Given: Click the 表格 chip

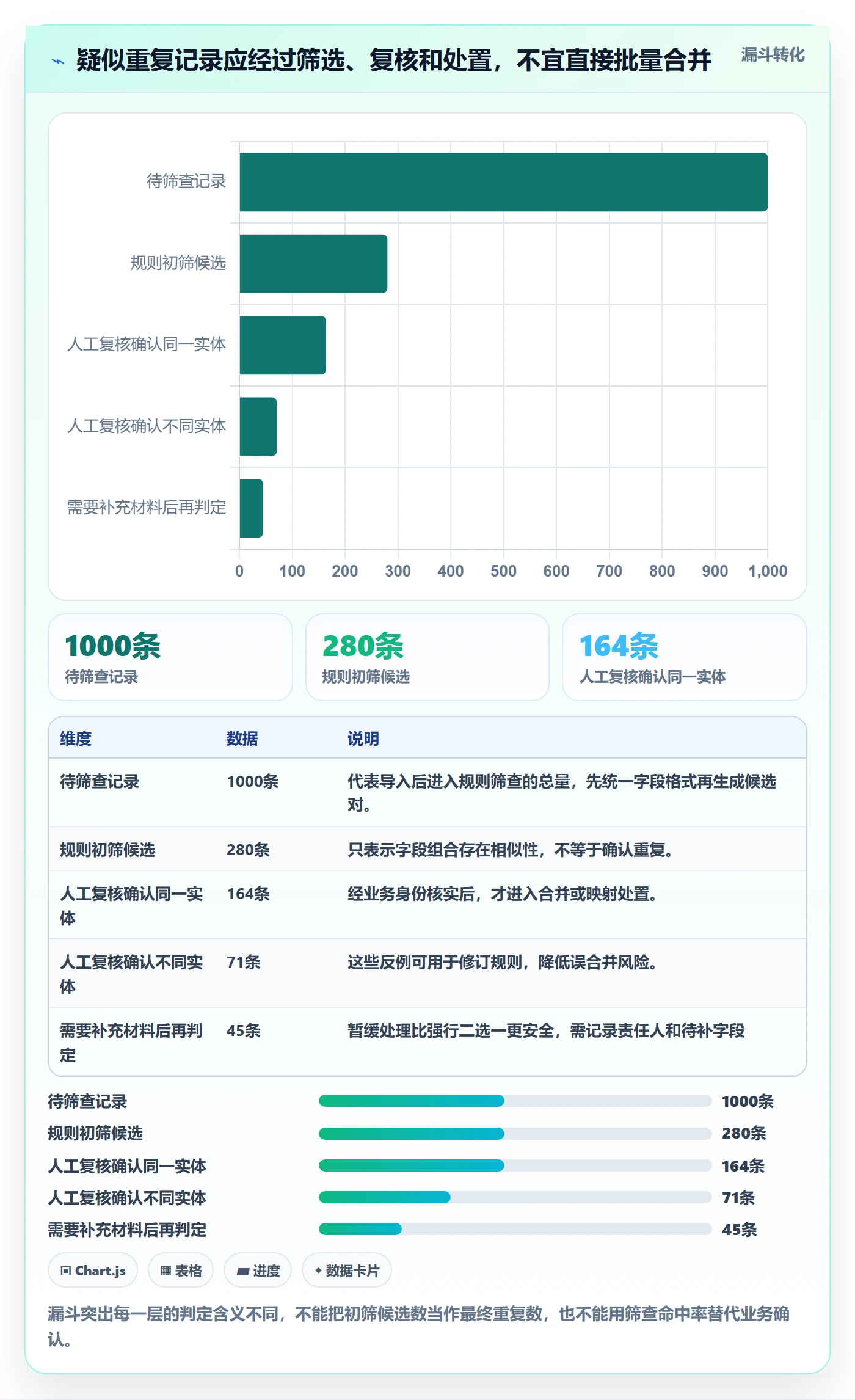Looking at the screenshot, I should [181, 1271].
